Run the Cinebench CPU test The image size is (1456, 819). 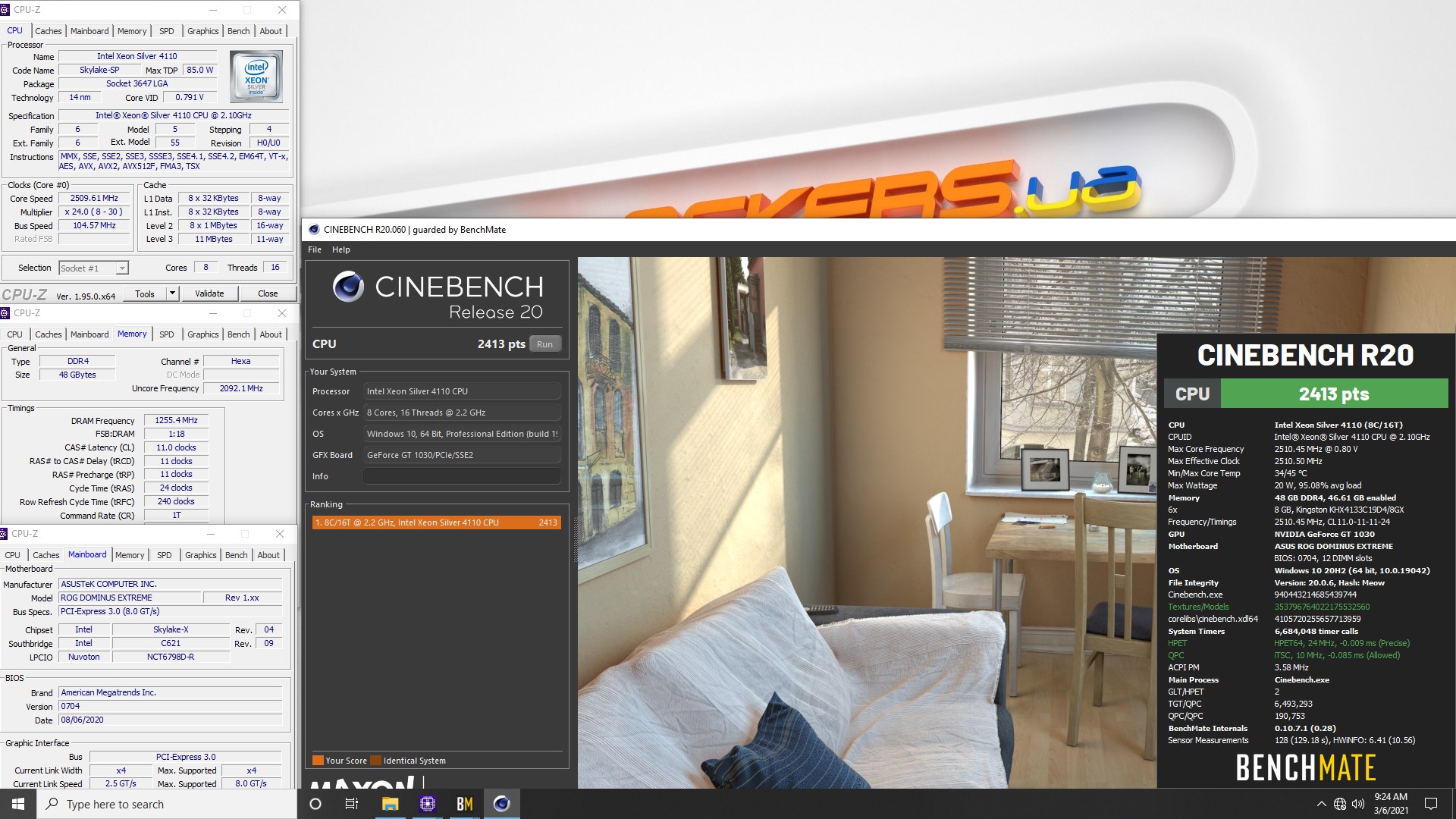coord(544,344)
